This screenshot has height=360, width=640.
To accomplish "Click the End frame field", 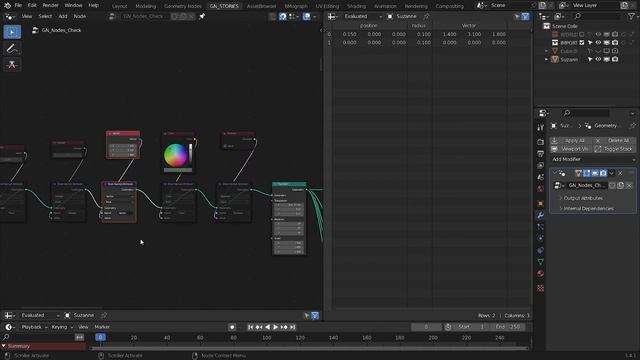I will point(507,327).
